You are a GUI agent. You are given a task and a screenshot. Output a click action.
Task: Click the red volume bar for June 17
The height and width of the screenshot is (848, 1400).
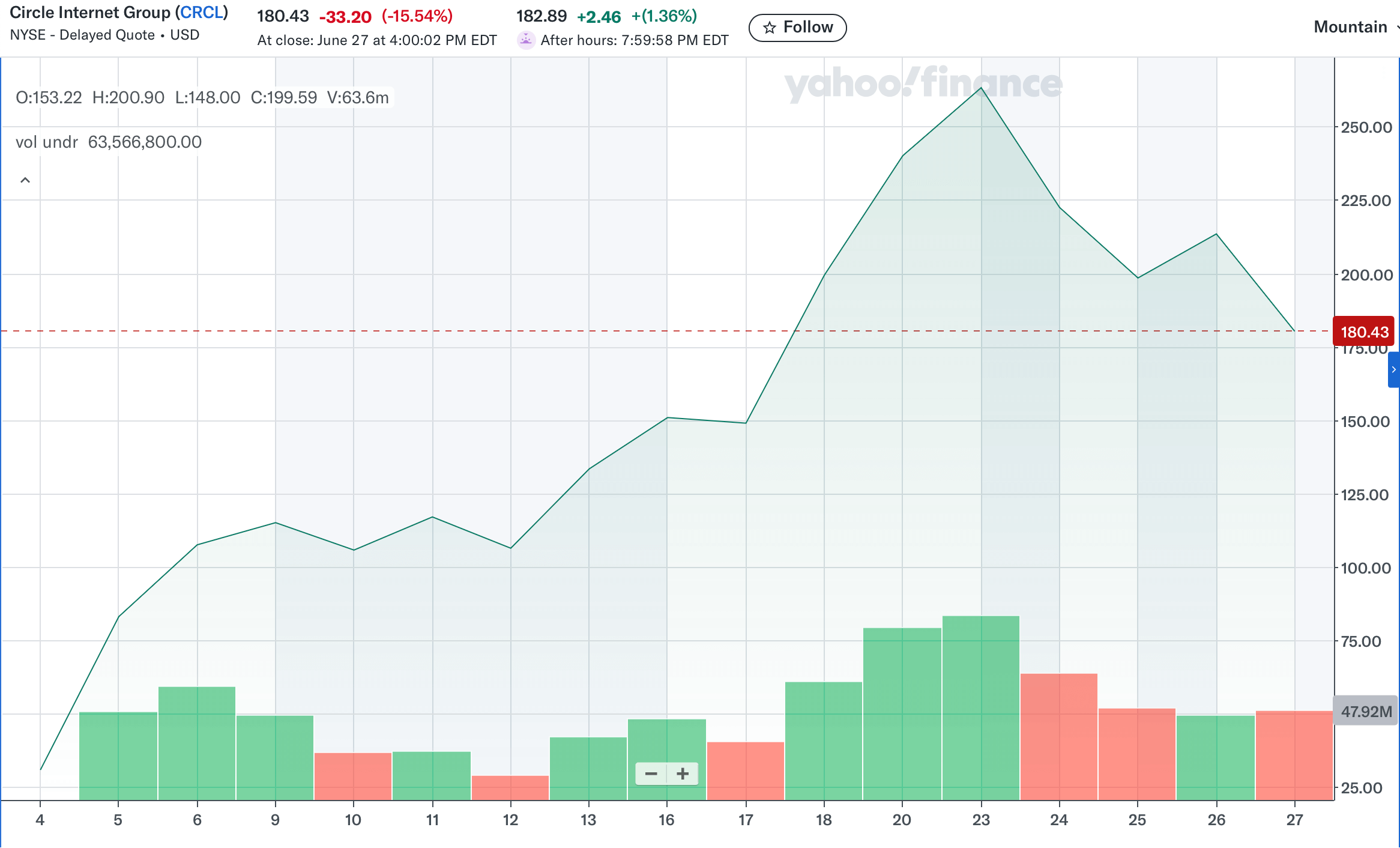(x=746, y=771)
